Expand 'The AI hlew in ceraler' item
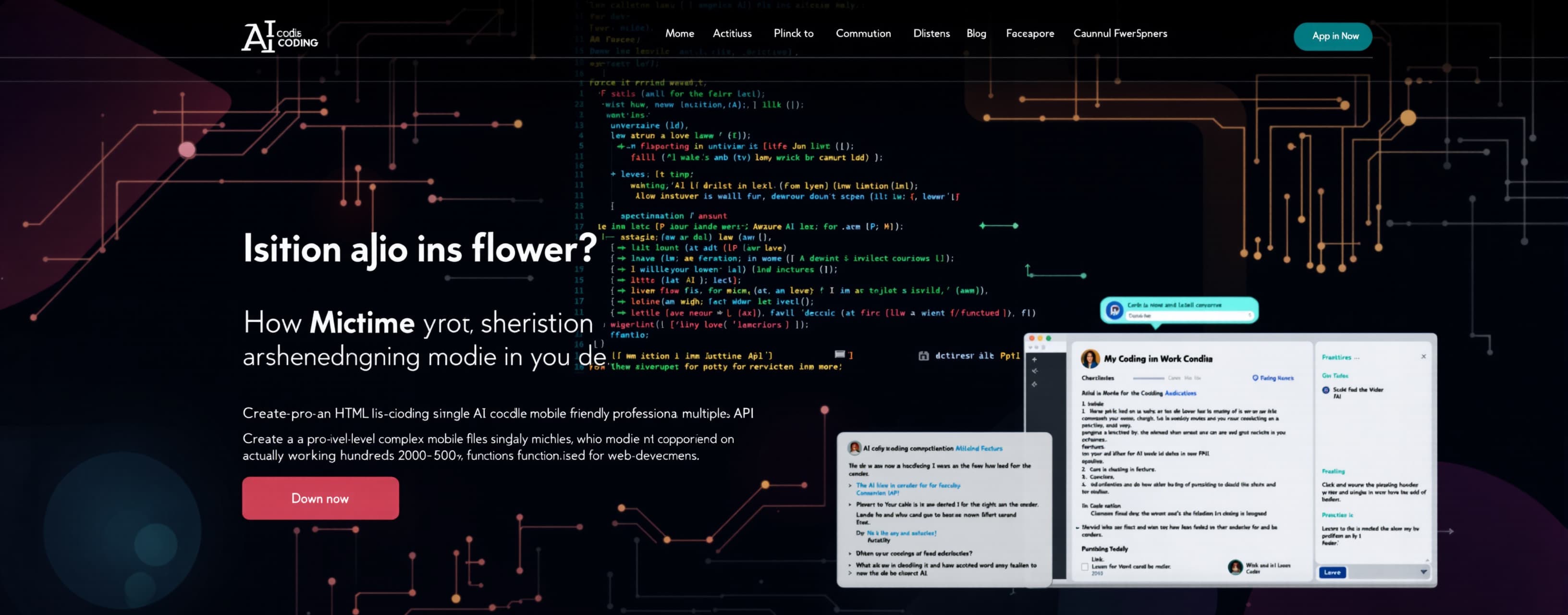Screen dimensions: 1568x615 850,486
